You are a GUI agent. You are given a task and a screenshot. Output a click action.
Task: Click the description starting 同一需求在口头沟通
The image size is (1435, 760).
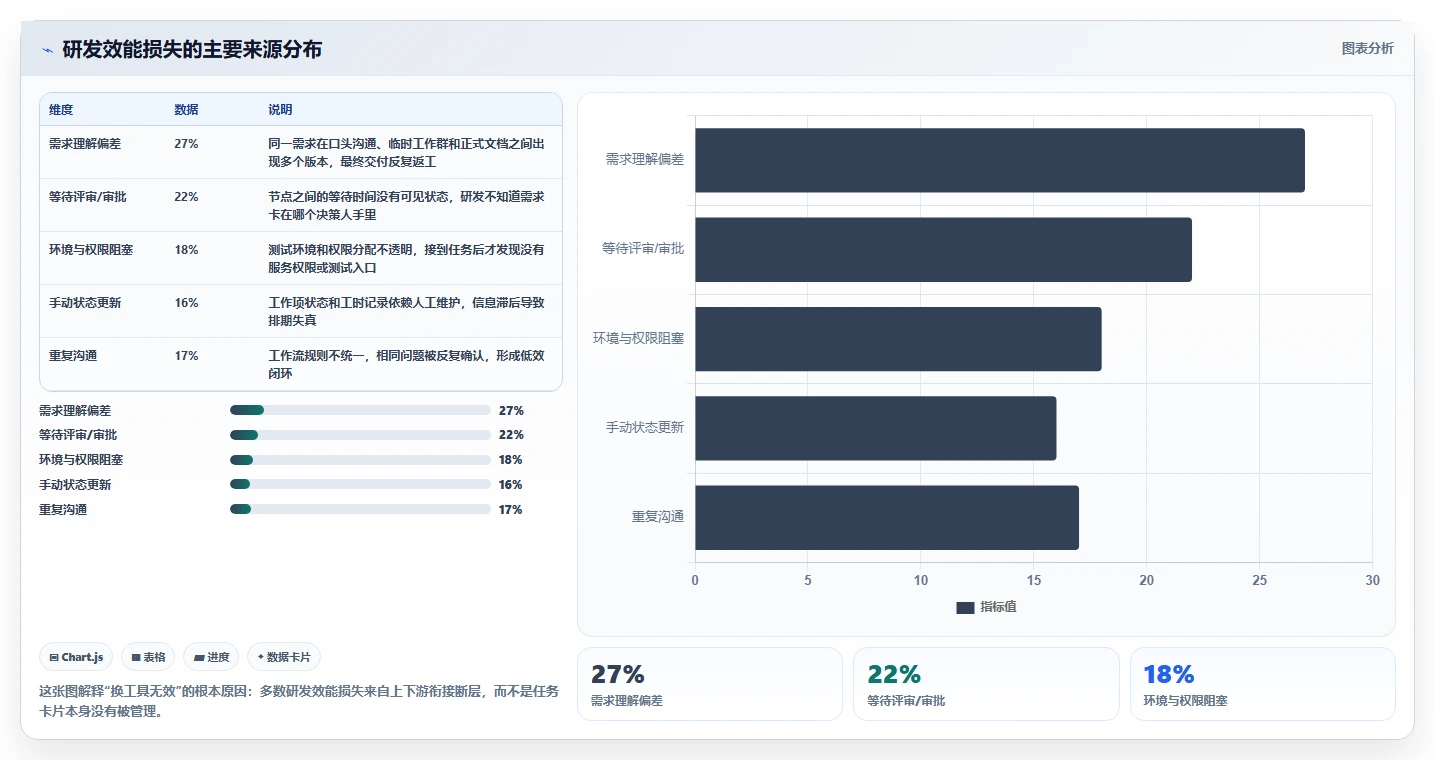point(407,153)
